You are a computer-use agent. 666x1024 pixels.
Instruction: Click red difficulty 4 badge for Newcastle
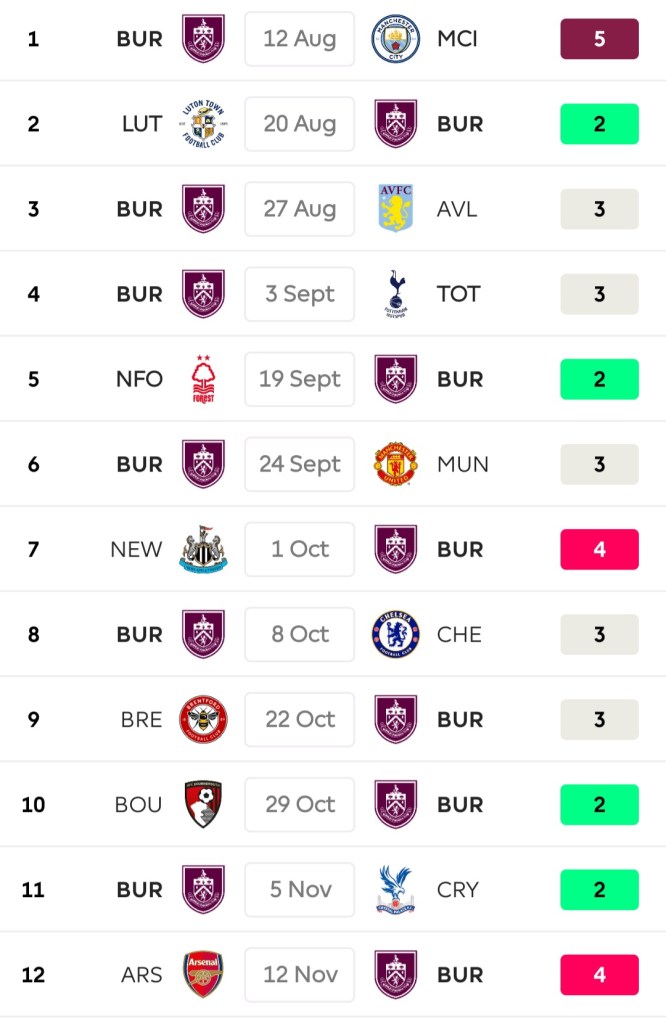(x=599, y=549)
